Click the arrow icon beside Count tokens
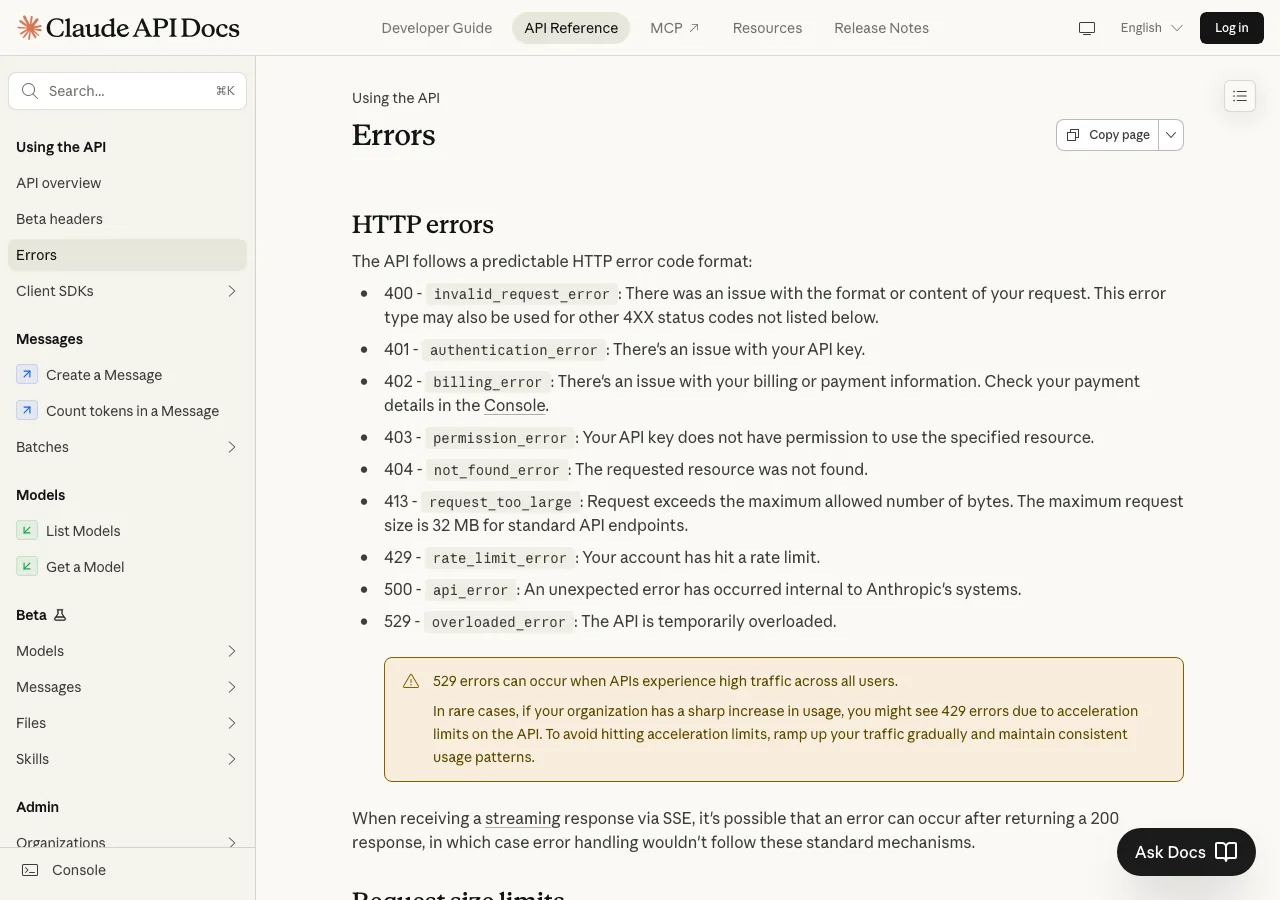The width and height of the screenshot is (1280, 900). pyautogui.click(x=27, y=411)
